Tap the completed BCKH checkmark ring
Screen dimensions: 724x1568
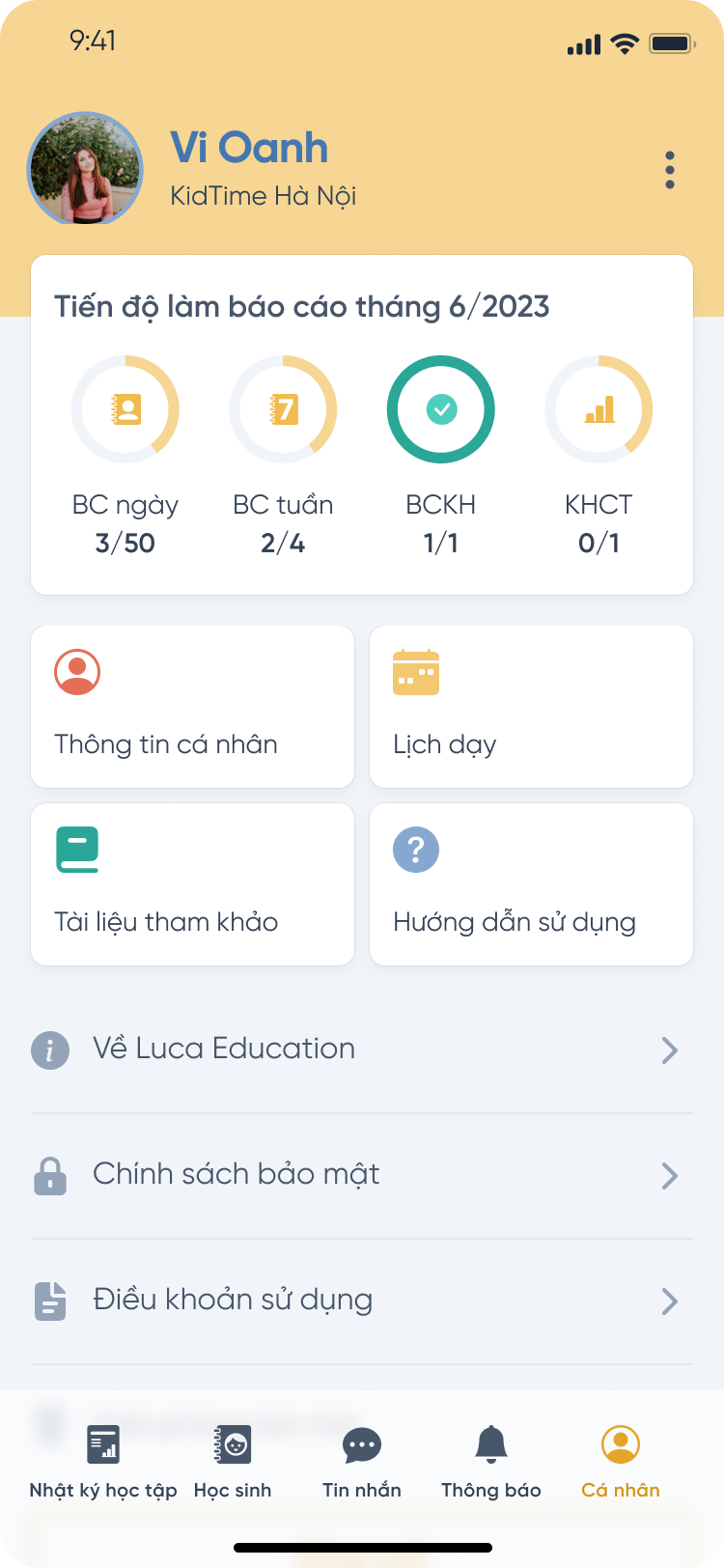click(x=441, y=409)
